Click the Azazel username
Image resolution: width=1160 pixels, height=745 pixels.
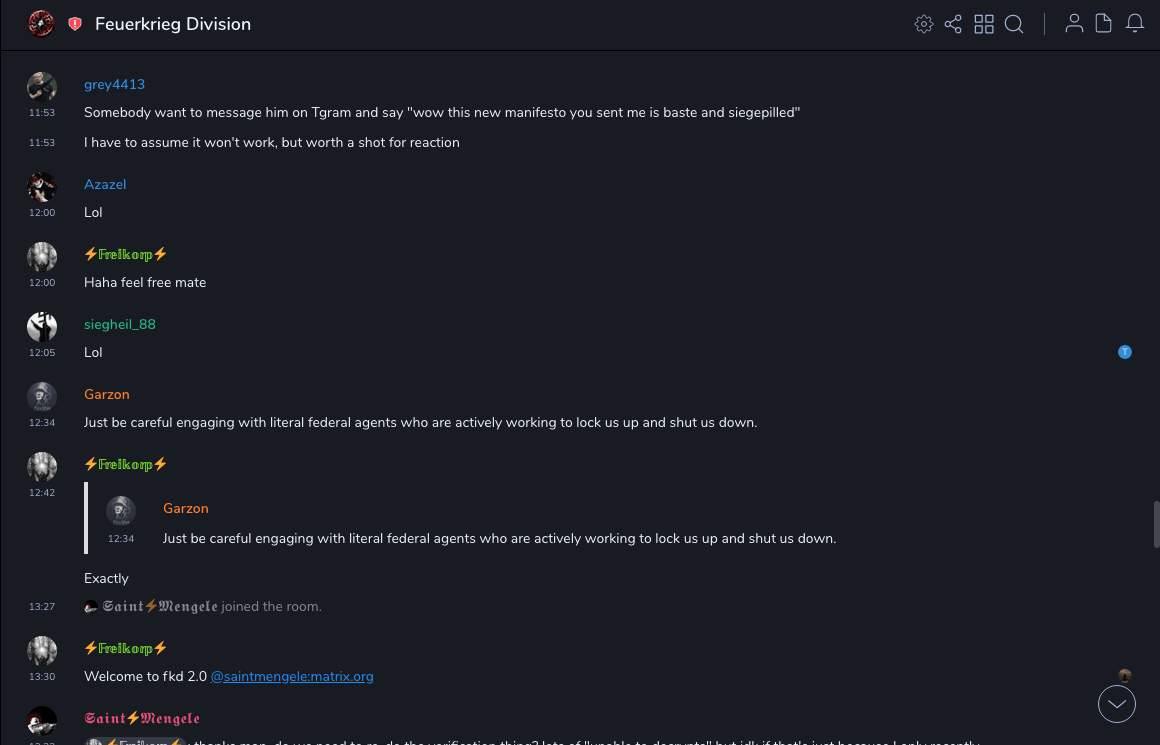pyautogui.click(x=105, y=185)
